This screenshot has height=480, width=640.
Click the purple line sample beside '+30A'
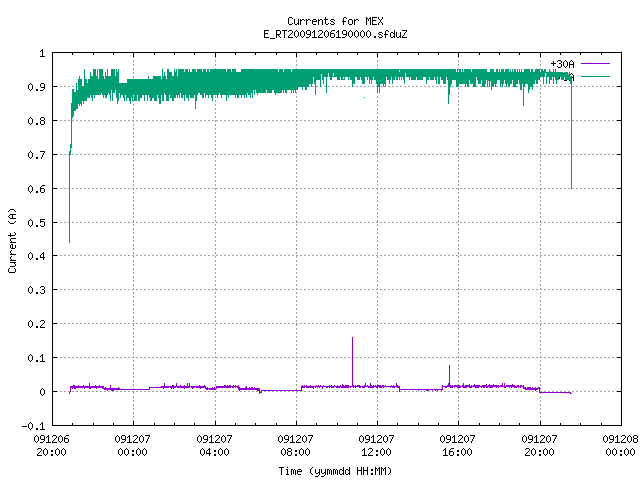click(x=595, y=64)
